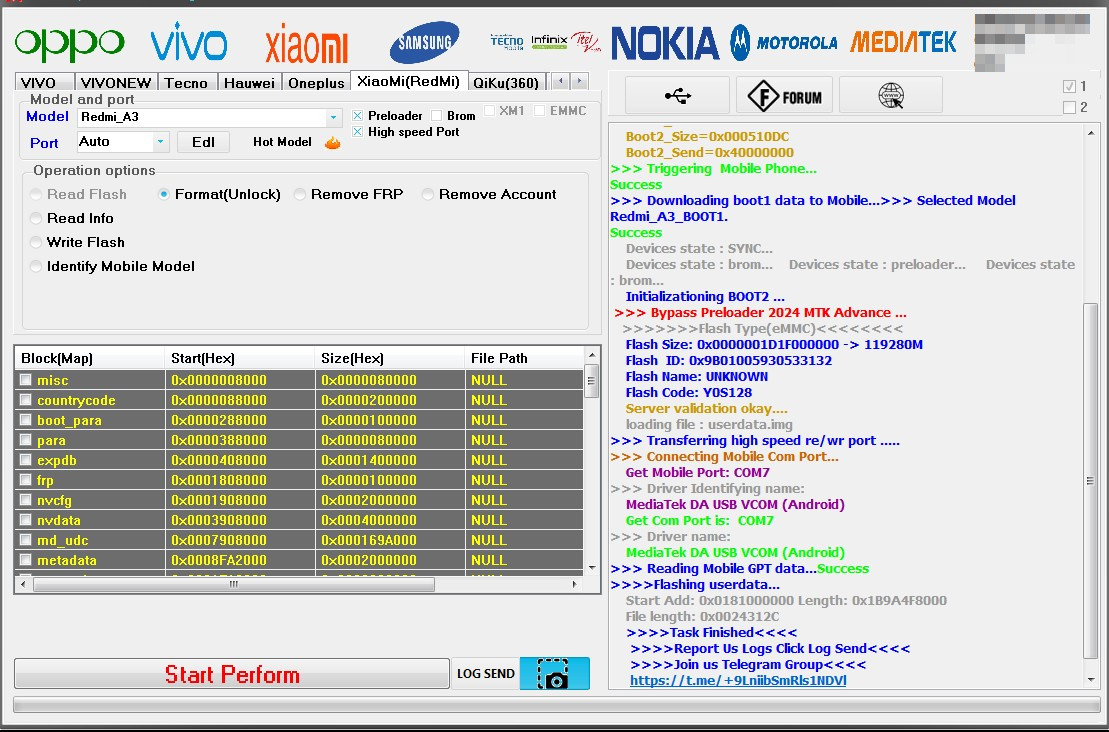Select Remove FRP radio option
The height and width of the screenshot is (732, 1109).
pyautogui.click(x=300, y=194)
